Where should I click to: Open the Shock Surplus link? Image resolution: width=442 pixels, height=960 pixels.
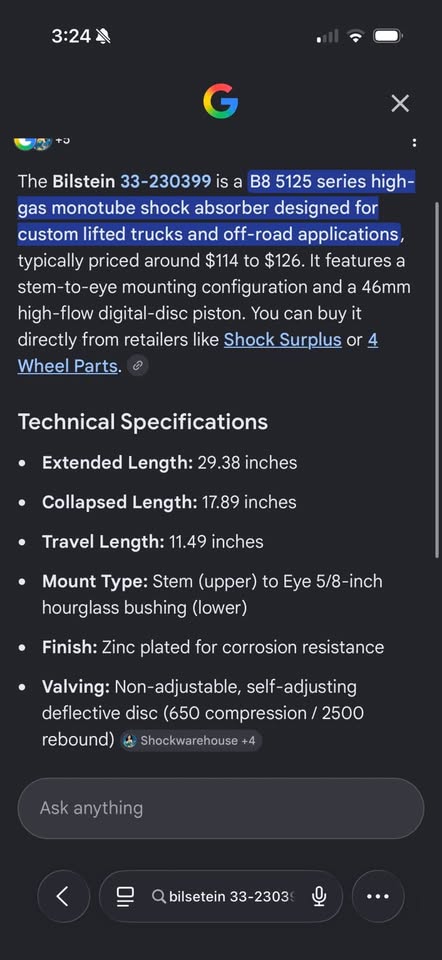click(282, 340)
